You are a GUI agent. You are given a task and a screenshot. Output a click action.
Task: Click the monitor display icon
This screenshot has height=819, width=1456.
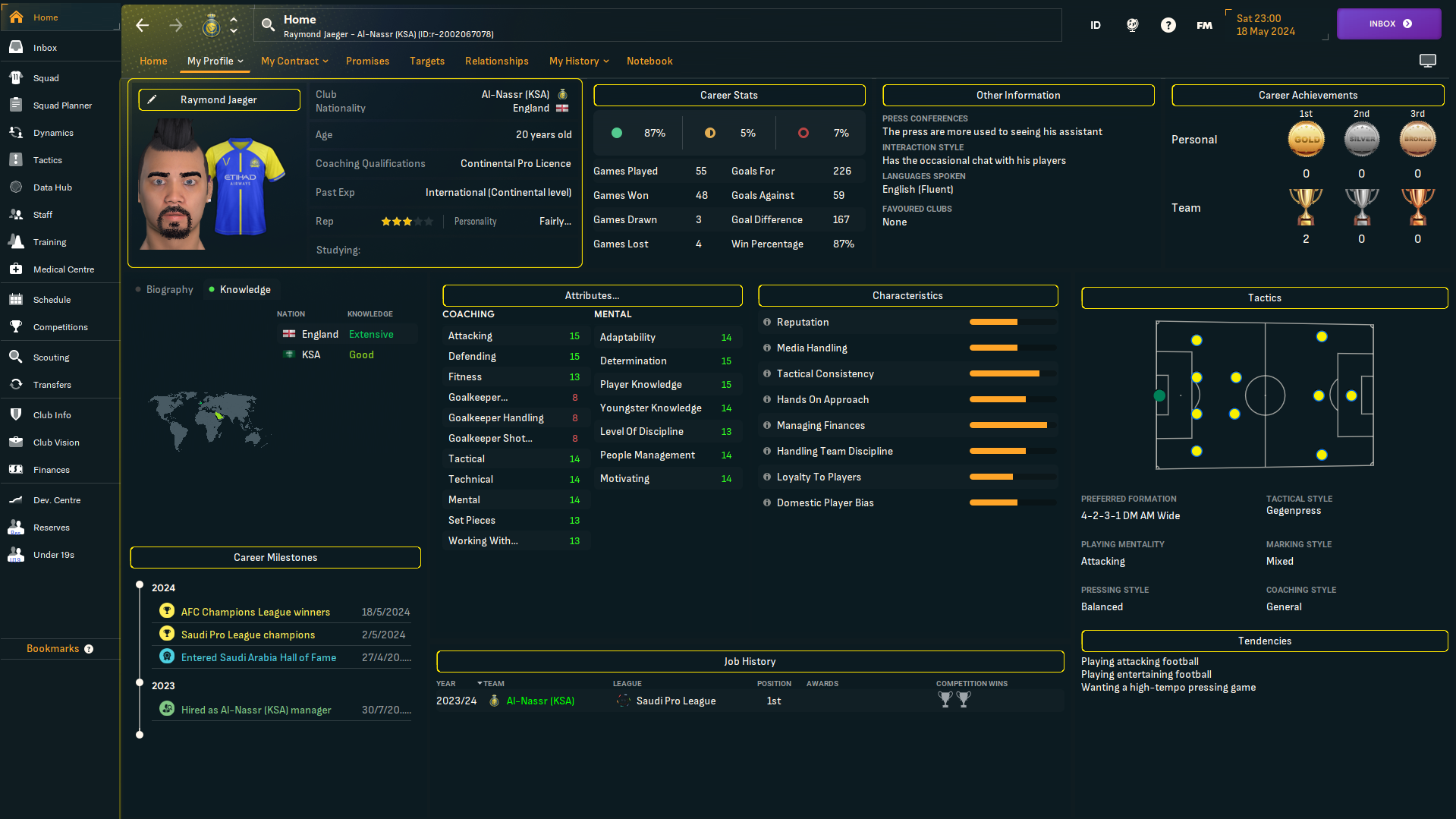point(1428,61)
